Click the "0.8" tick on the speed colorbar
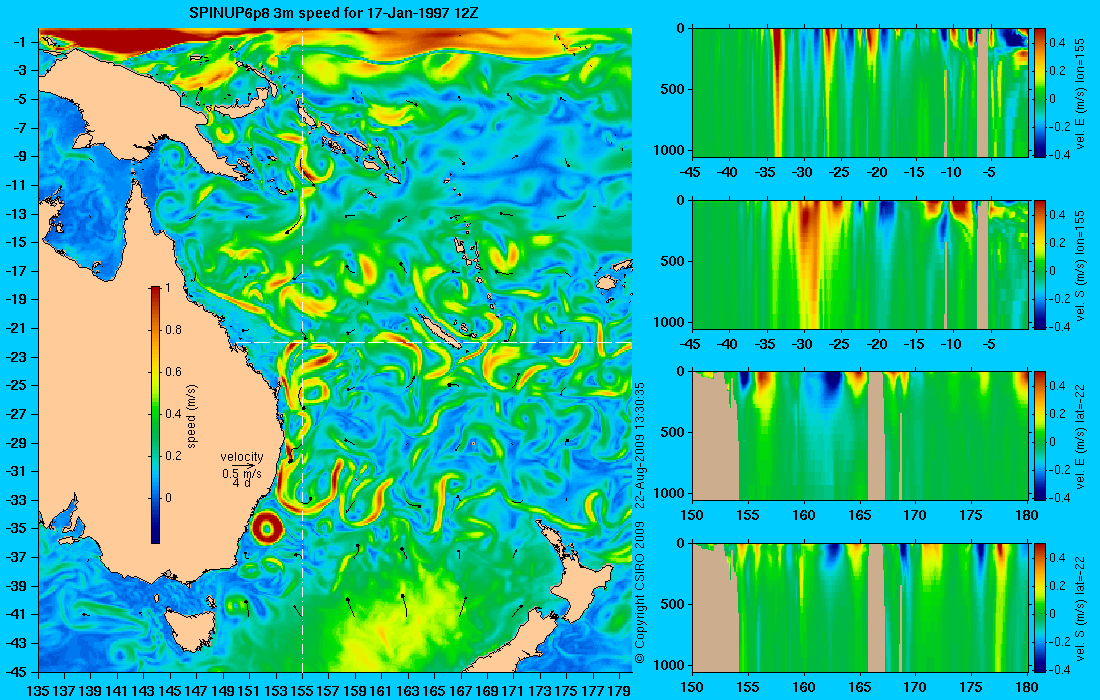 (173, 330)
